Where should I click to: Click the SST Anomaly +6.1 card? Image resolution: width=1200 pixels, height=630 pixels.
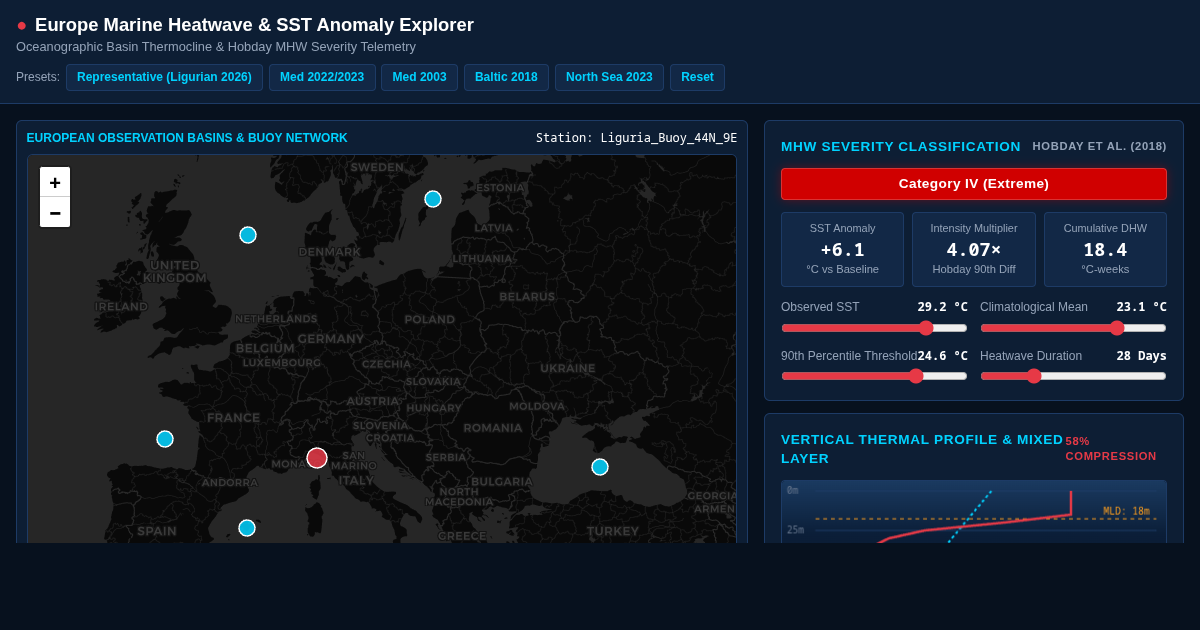tap(842, 250)
